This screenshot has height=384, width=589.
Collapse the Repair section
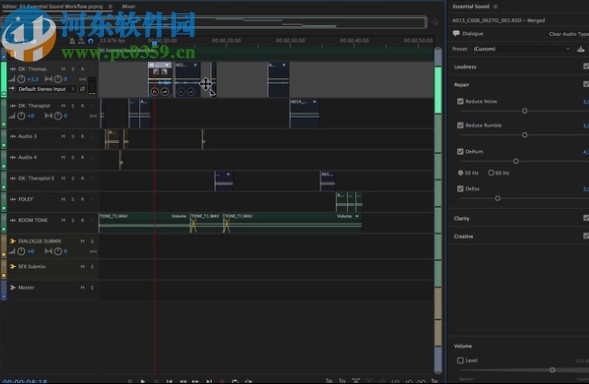tap(461, 85)
